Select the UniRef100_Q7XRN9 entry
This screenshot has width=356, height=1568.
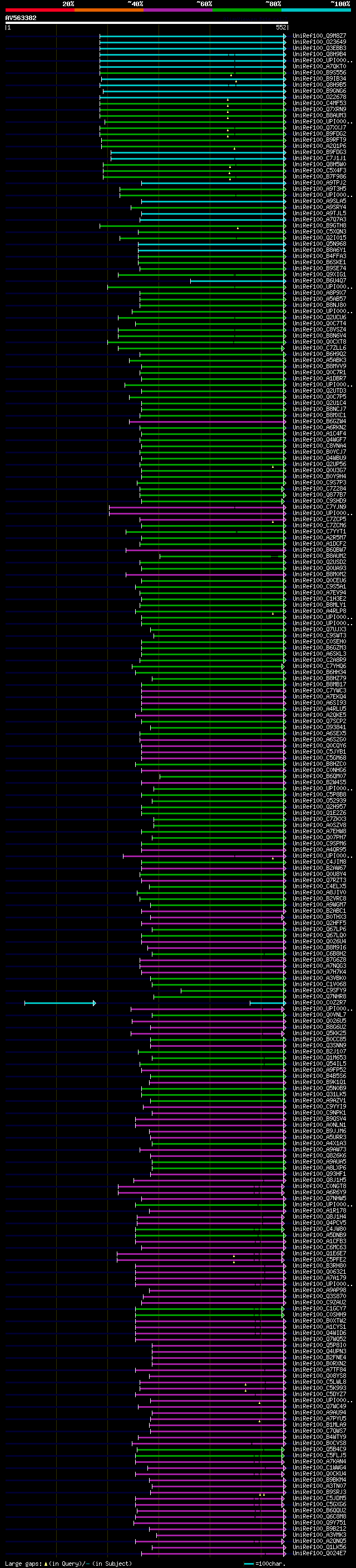(x=319, y=110)
